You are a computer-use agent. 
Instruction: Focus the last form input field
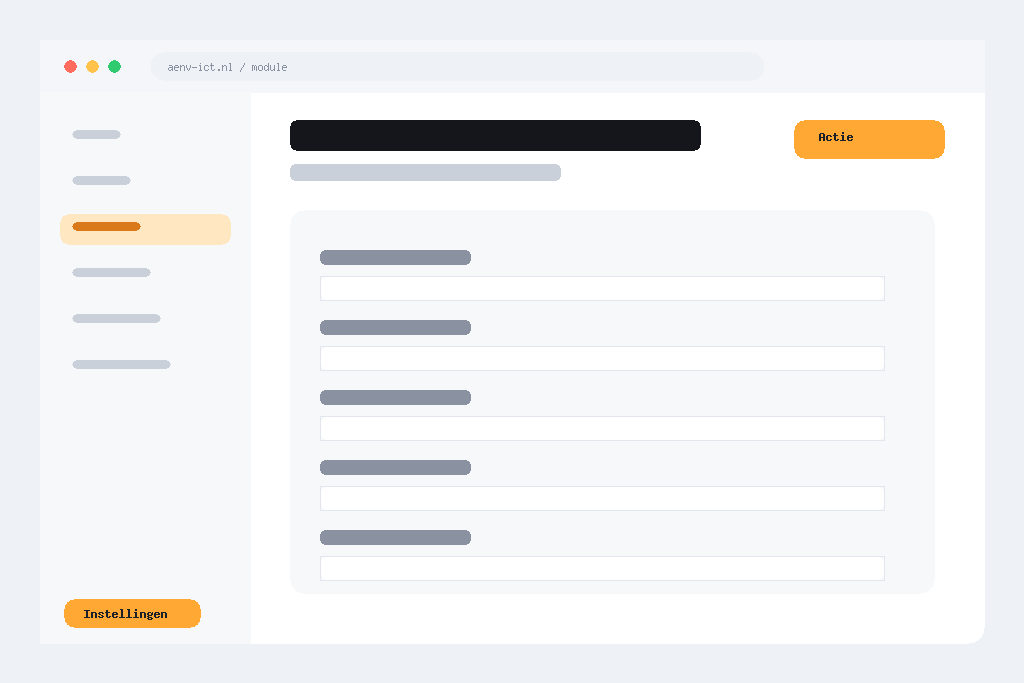(602, 569)
